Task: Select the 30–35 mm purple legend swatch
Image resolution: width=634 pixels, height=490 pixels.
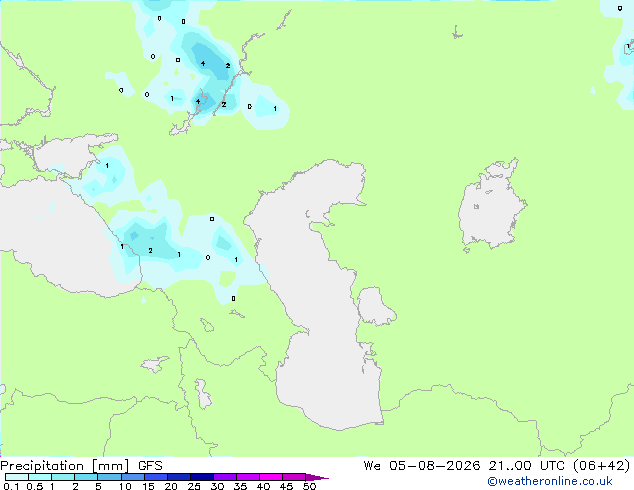Action: (x=224, y=477)
